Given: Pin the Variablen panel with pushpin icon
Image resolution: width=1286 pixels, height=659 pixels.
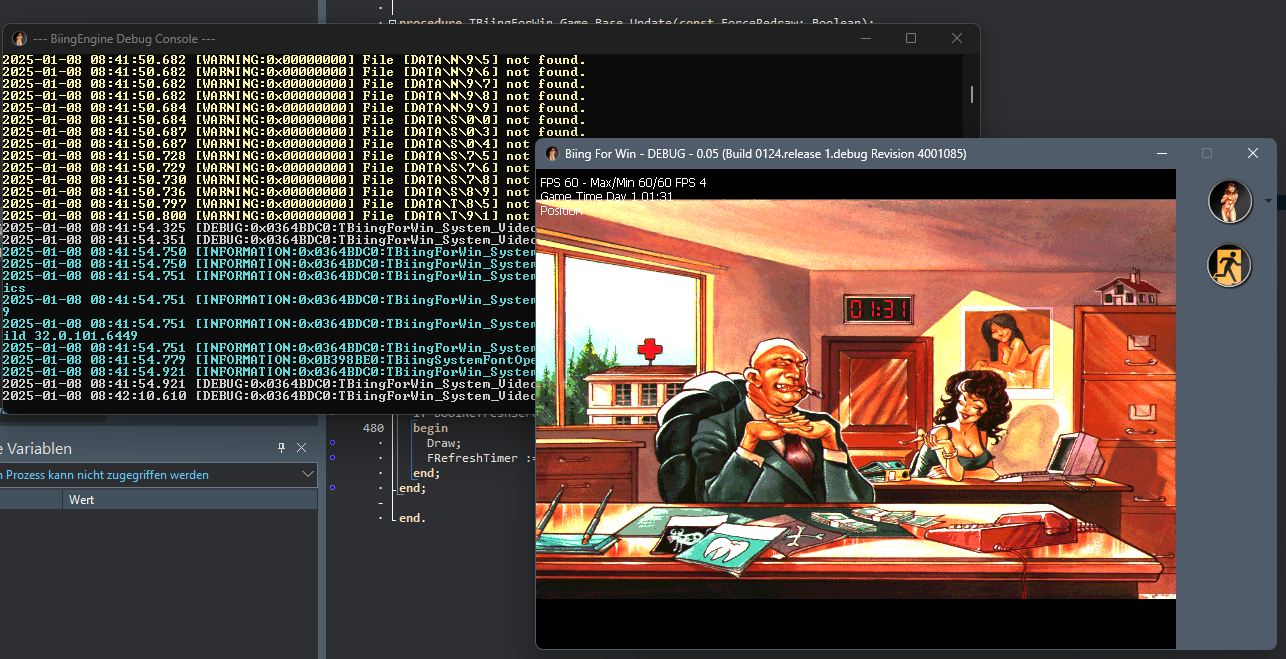Looking at the screenshot, I should [x=282, y=448].
